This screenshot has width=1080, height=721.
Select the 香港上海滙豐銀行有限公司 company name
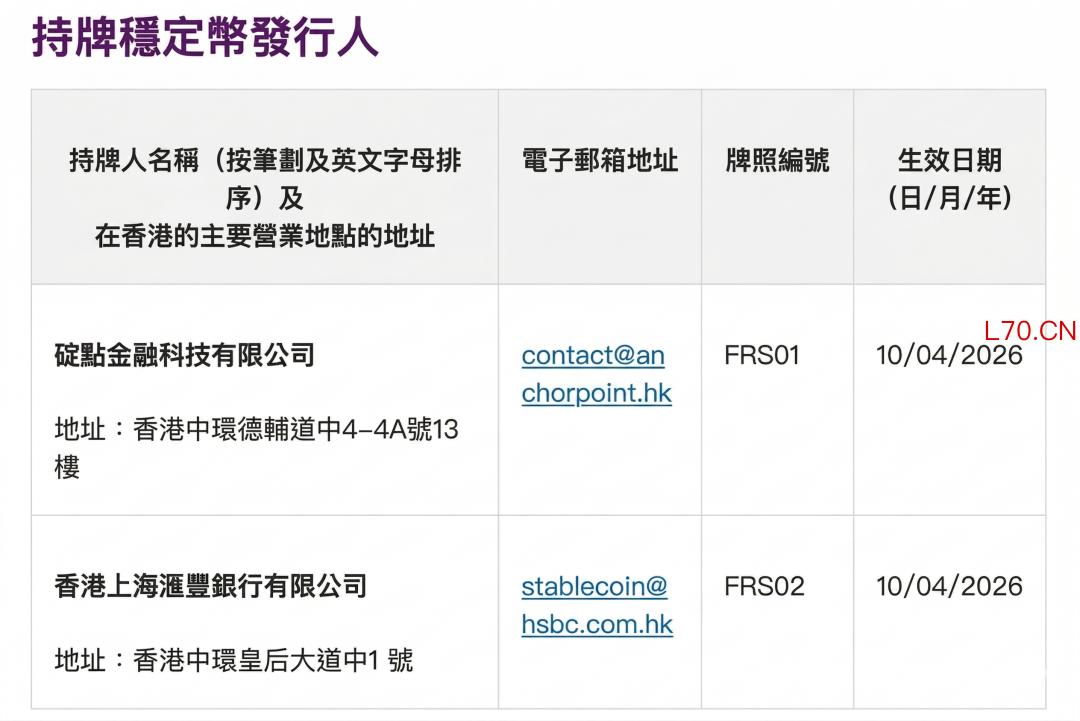coord(211,586)
